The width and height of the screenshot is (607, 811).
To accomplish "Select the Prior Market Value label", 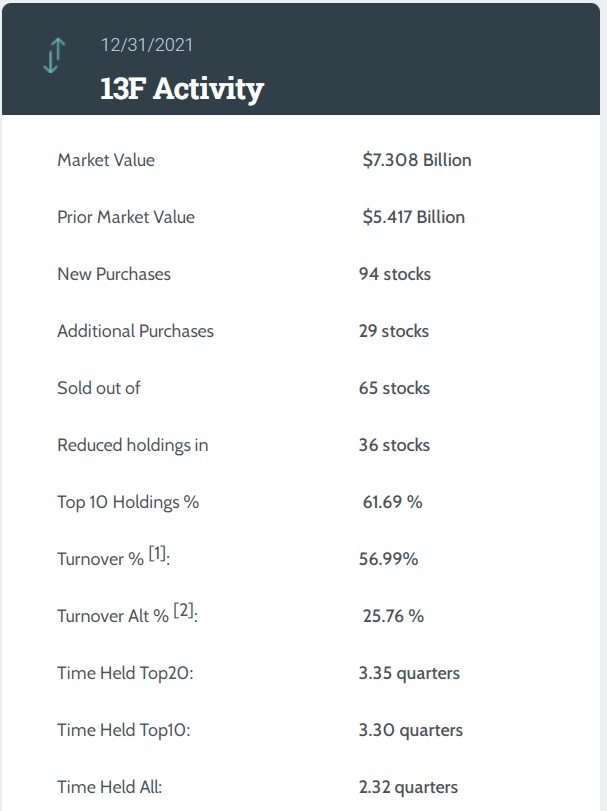I will 126,217.
